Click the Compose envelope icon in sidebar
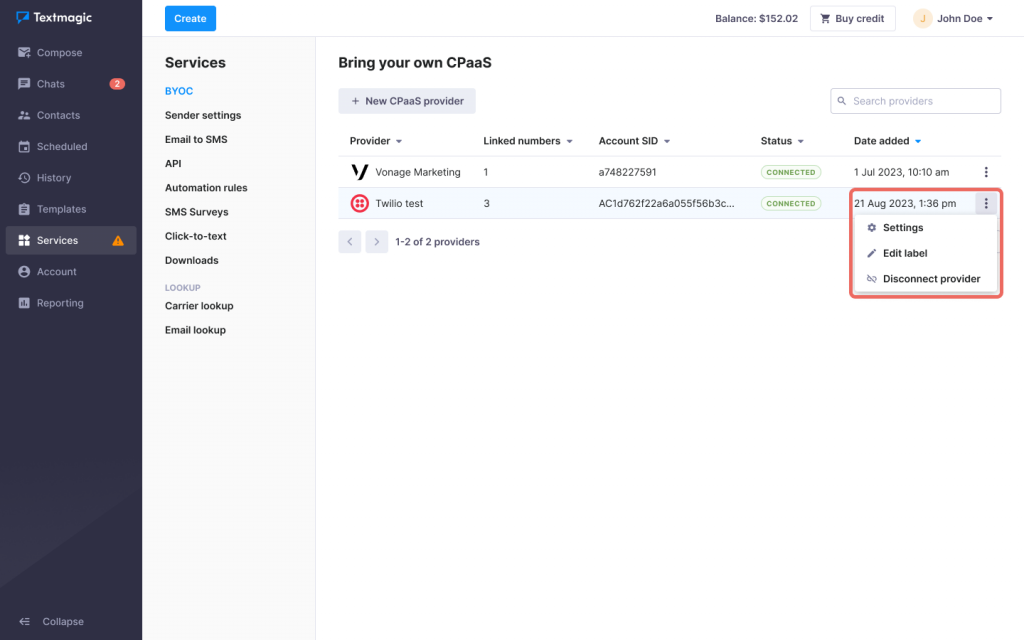The width and height of the screenshot is (1024, 640). pos(24,53)
